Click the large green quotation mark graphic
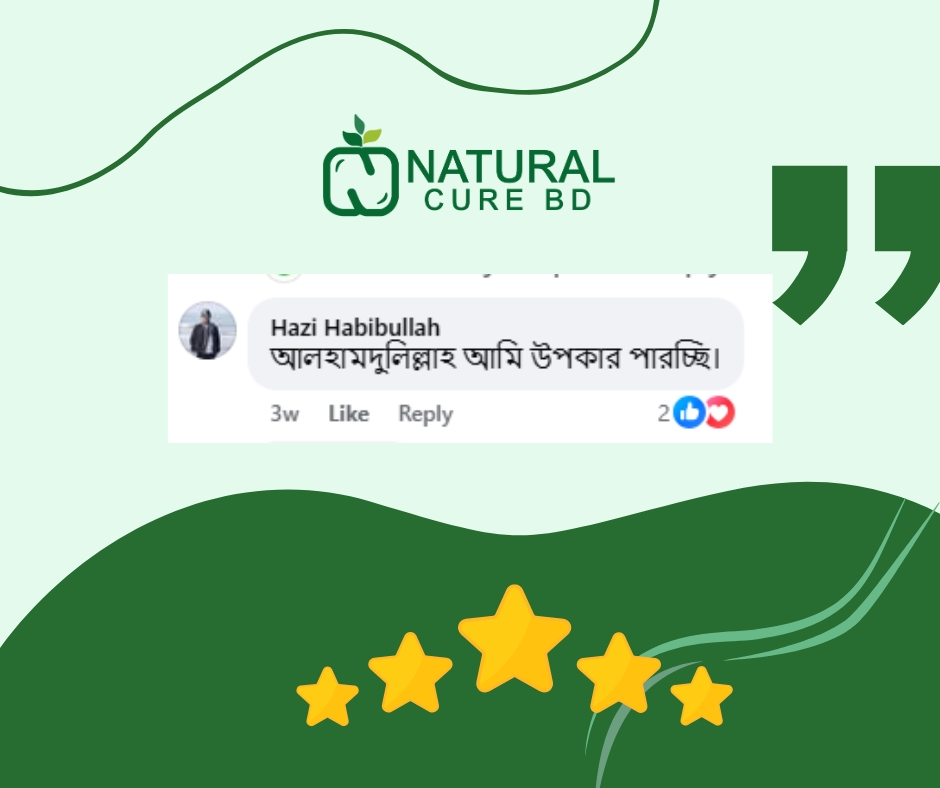 point(855,245)
